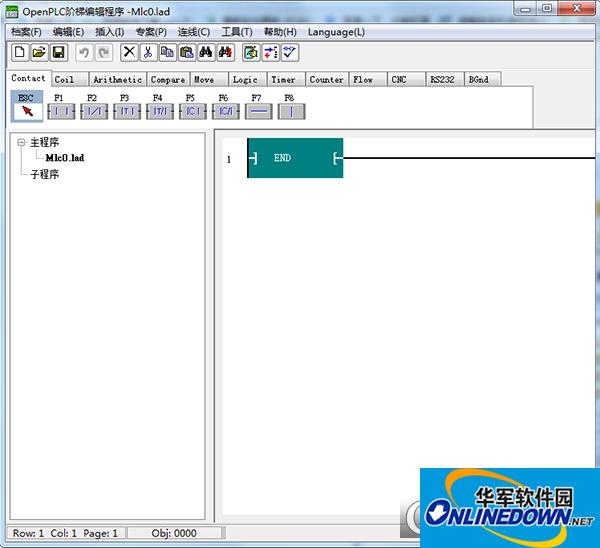This screenshot has height=548, width=600.
Task: Select Mlc0.lad in the project tree
Action: click(65, 158)
